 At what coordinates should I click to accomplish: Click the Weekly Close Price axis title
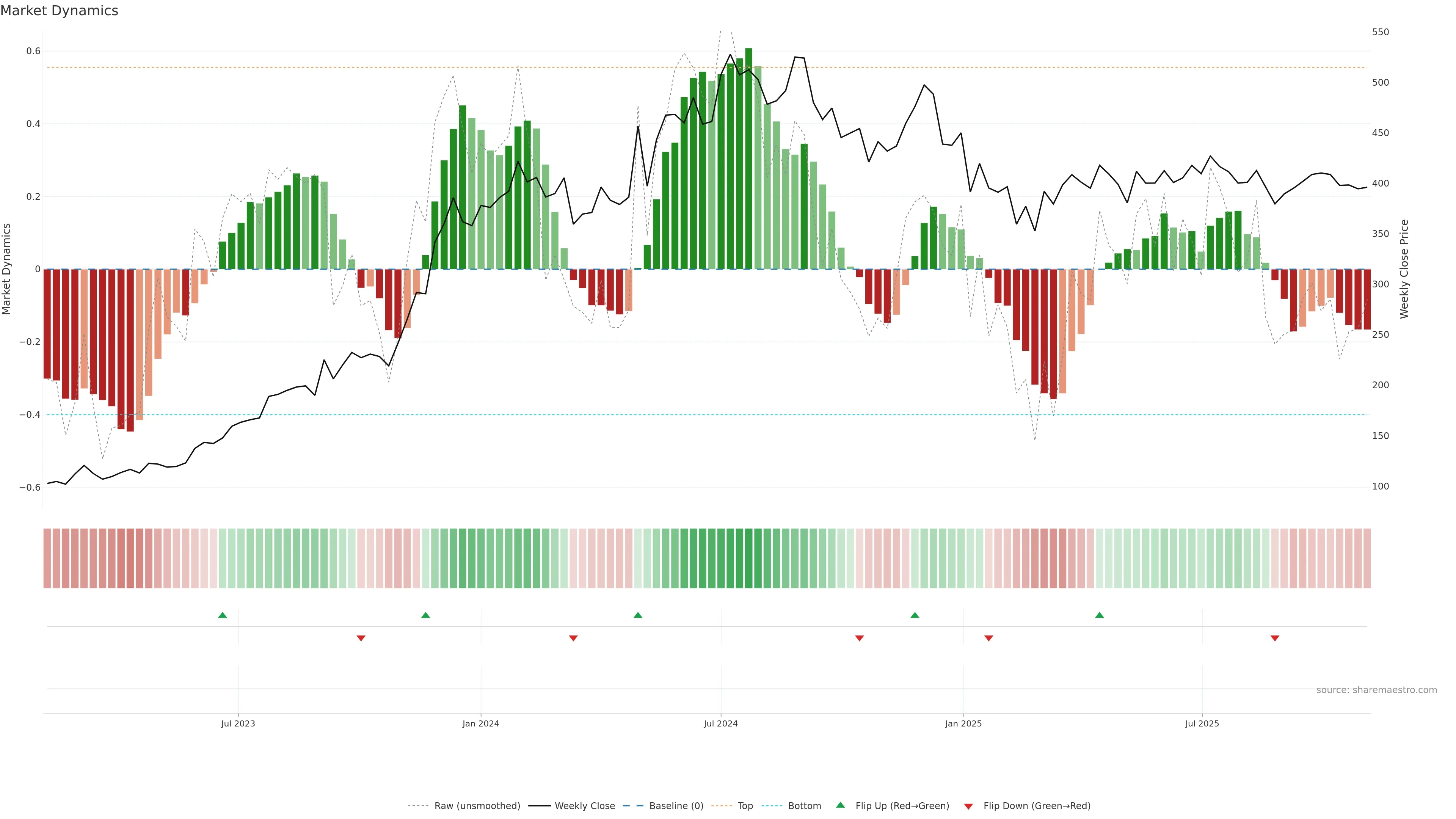pyautogui.click(x=1404, y=269)
